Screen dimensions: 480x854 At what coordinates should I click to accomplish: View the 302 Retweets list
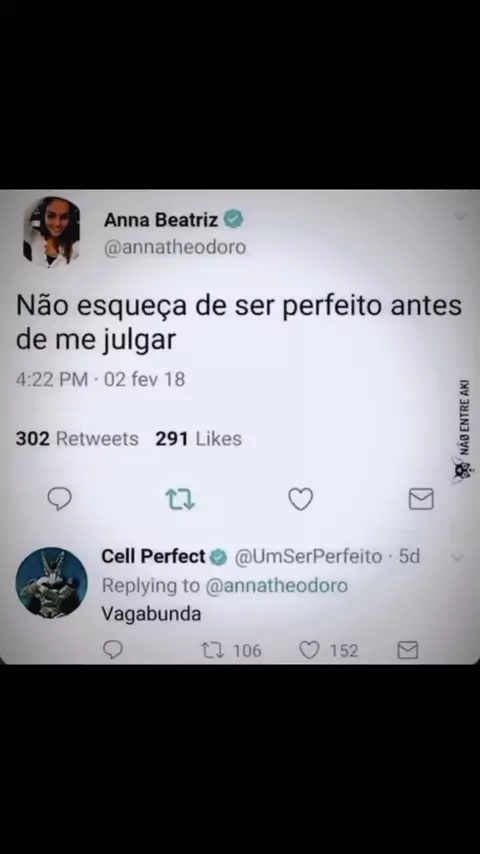tap(77, 438)
